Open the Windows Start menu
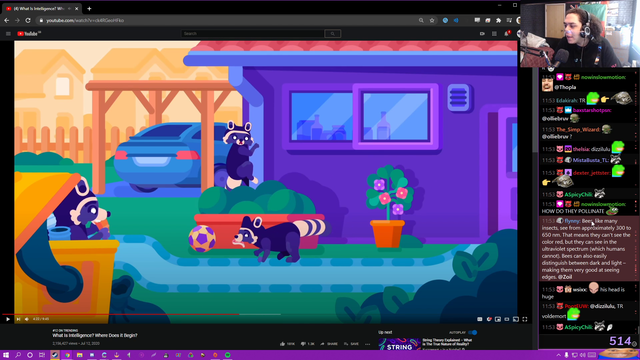The image size is (640, 360). point(6,355)
